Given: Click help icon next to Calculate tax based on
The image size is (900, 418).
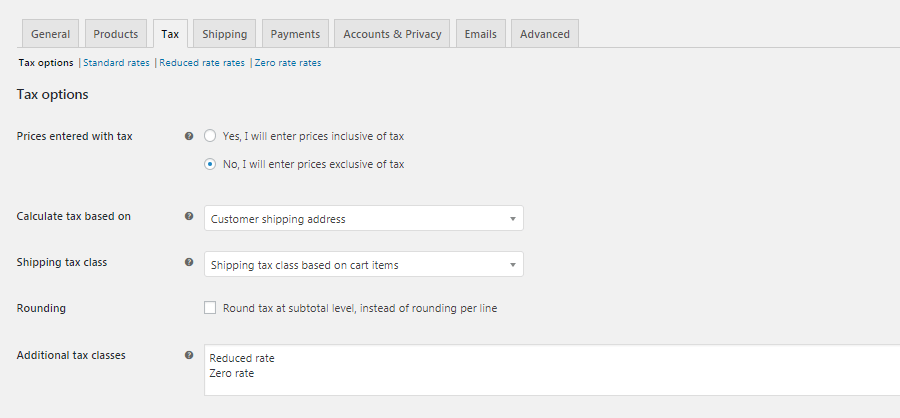Looking at the screenshot, I should tap(189, 216).
